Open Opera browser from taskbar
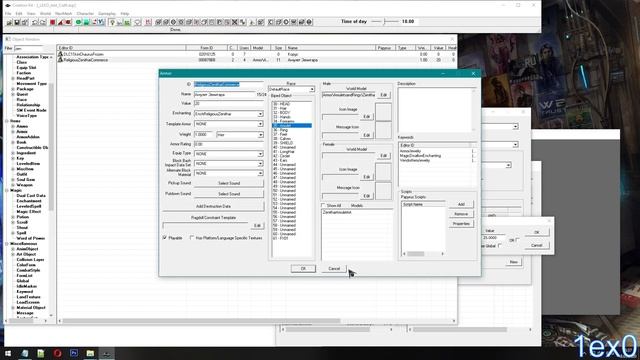Viewport: 640px width, 360px height. (57, 353)
